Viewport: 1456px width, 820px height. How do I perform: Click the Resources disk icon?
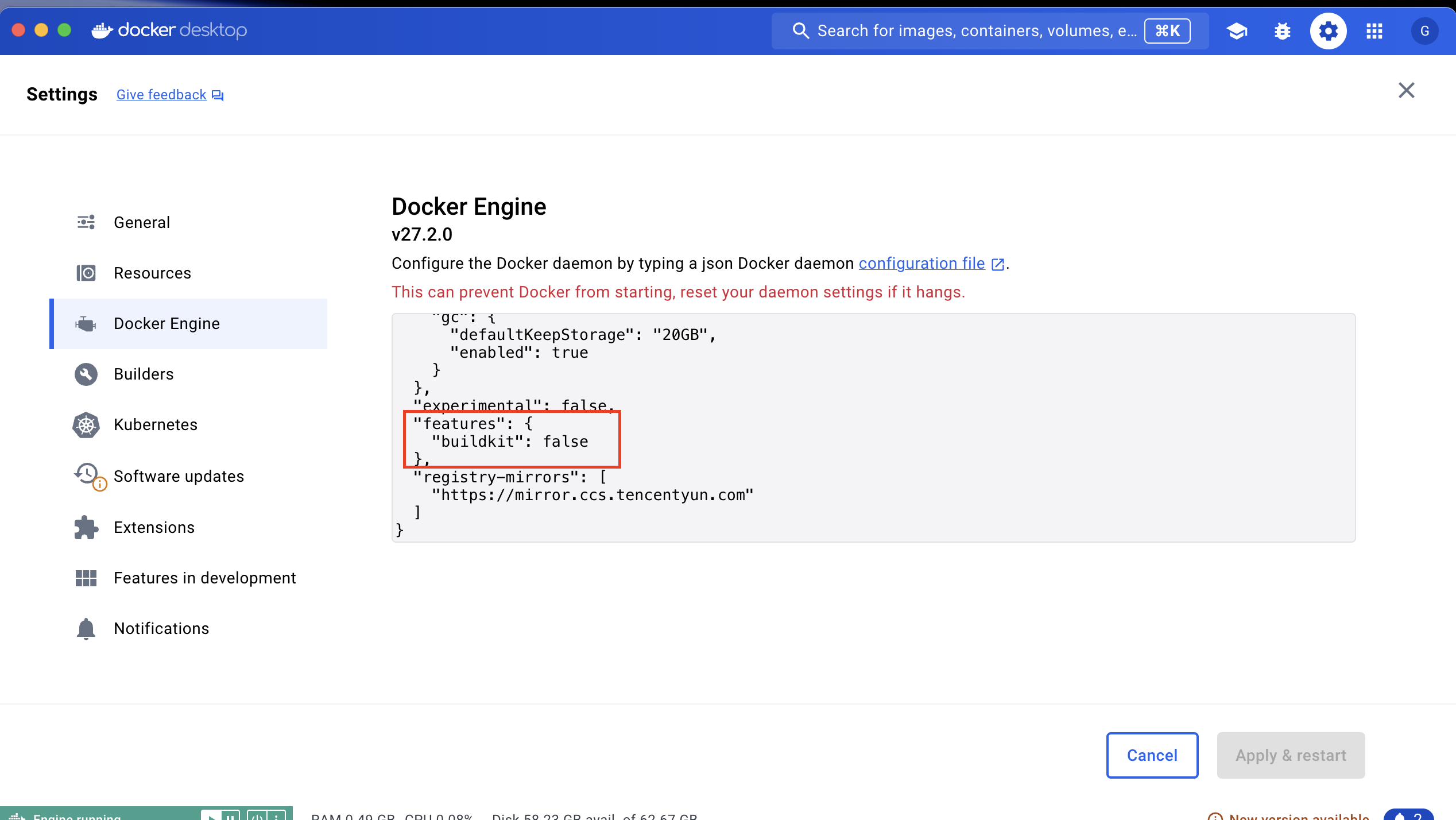pos(86,273)
